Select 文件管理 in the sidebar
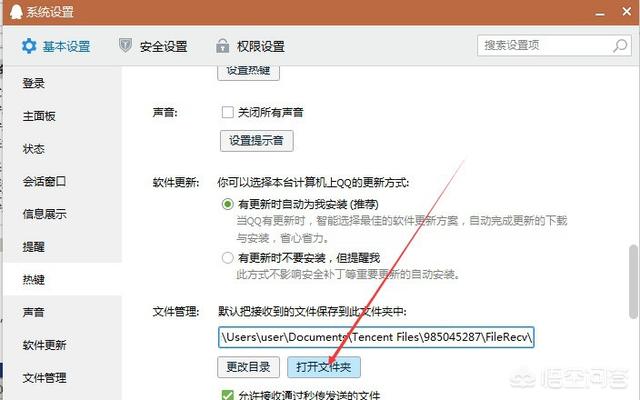Image resolution: width=640 pixels, height=400 pixels. tap(62, 378)
